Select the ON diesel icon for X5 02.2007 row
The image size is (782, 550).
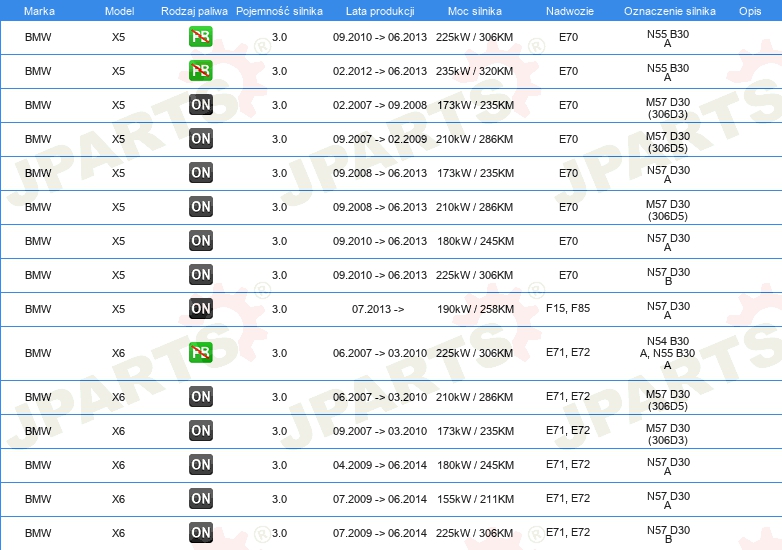click(200, 105)
